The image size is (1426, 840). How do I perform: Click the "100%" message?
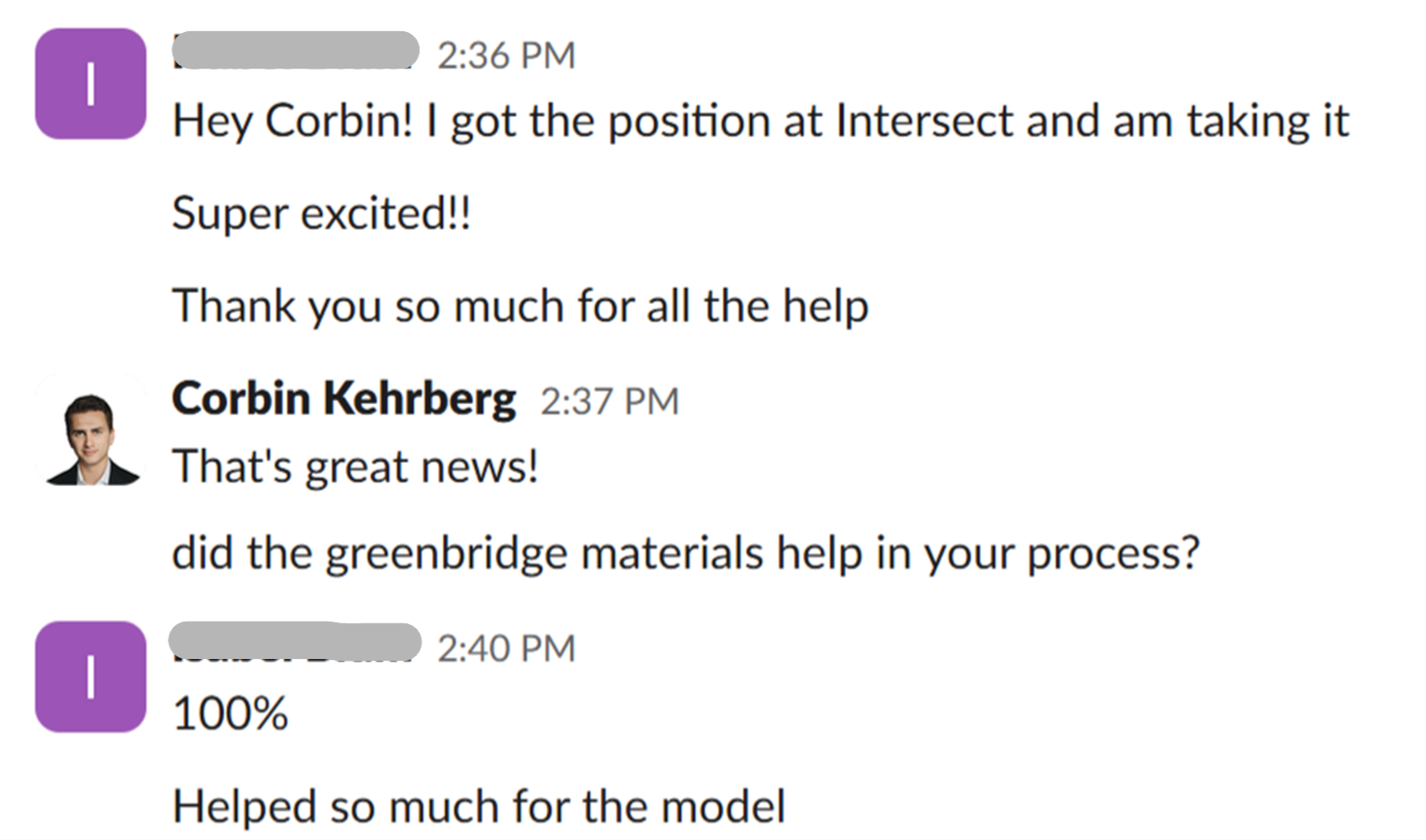230,713
